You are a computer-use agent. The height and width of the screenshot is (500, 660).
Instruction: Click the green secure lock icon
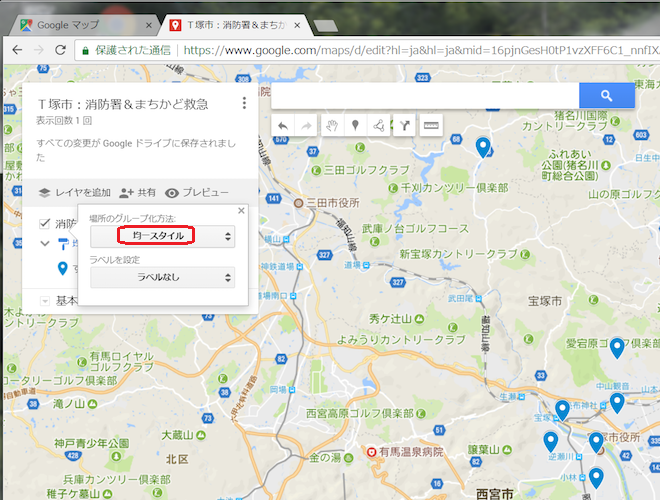click(x=85, y=51)
